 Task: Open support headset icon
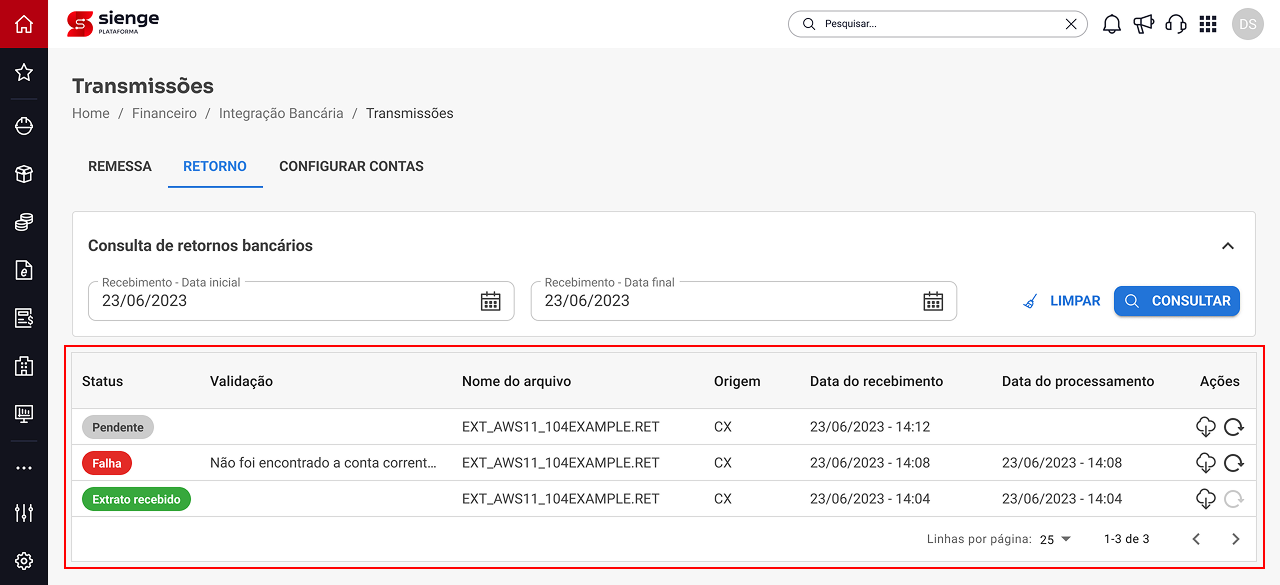[x=1176, y=24]
